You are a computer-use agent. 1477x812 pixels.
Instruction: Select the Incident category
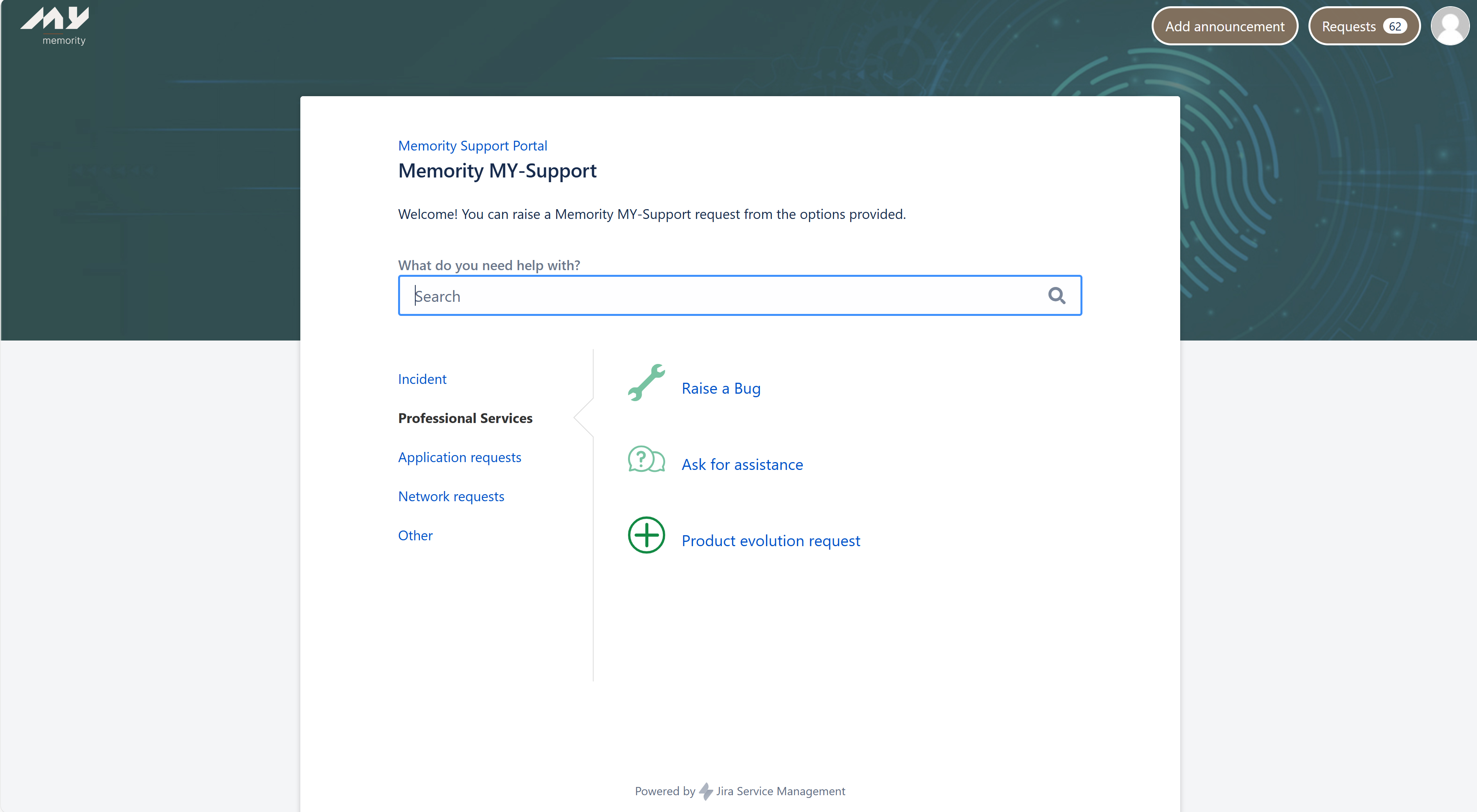pos(422,379)
